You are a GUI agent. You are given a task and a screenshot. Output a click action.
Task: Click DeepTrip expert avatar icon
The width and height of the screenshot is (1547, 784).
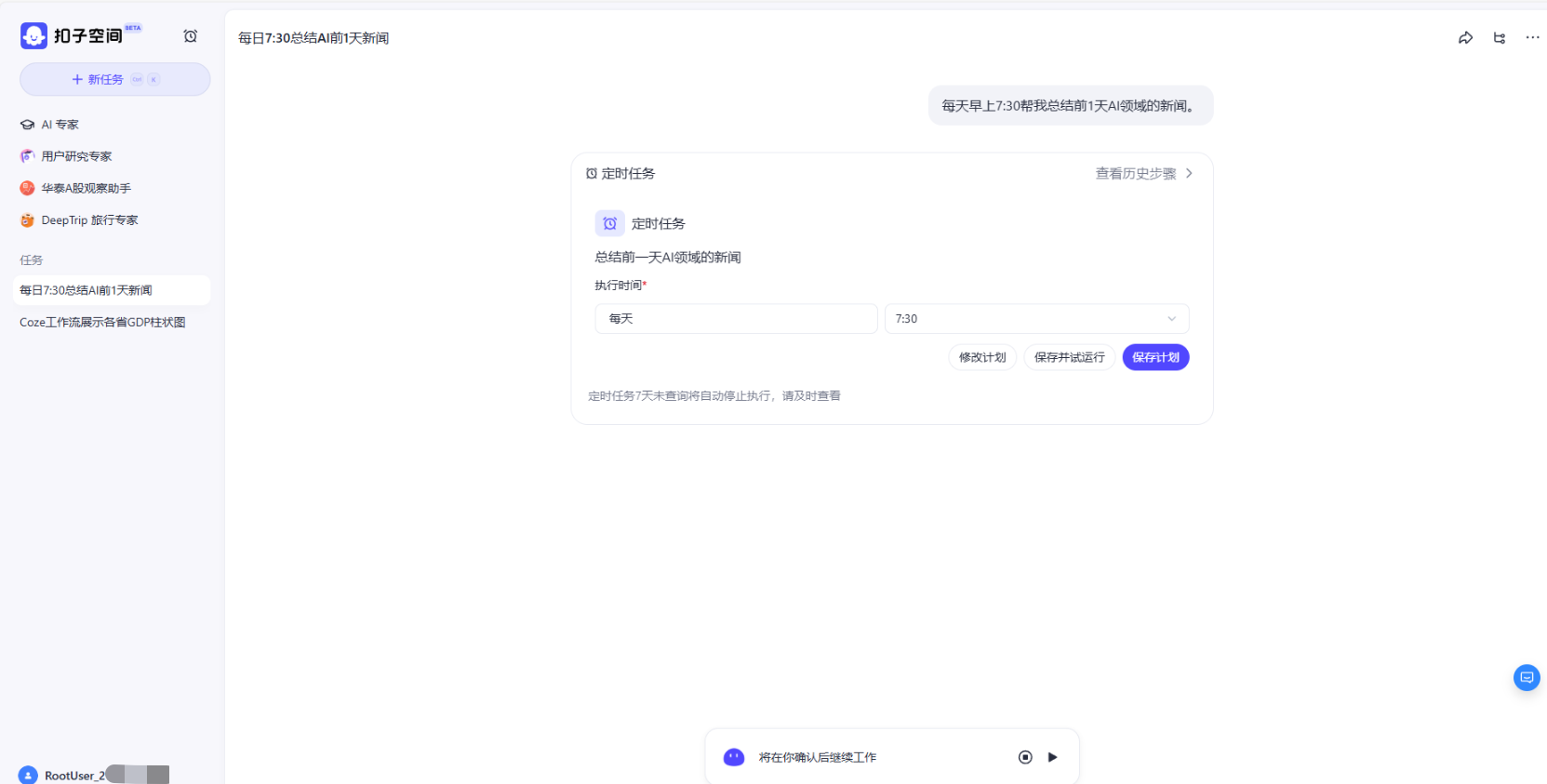pyautogui.click(x=27, y=220)
